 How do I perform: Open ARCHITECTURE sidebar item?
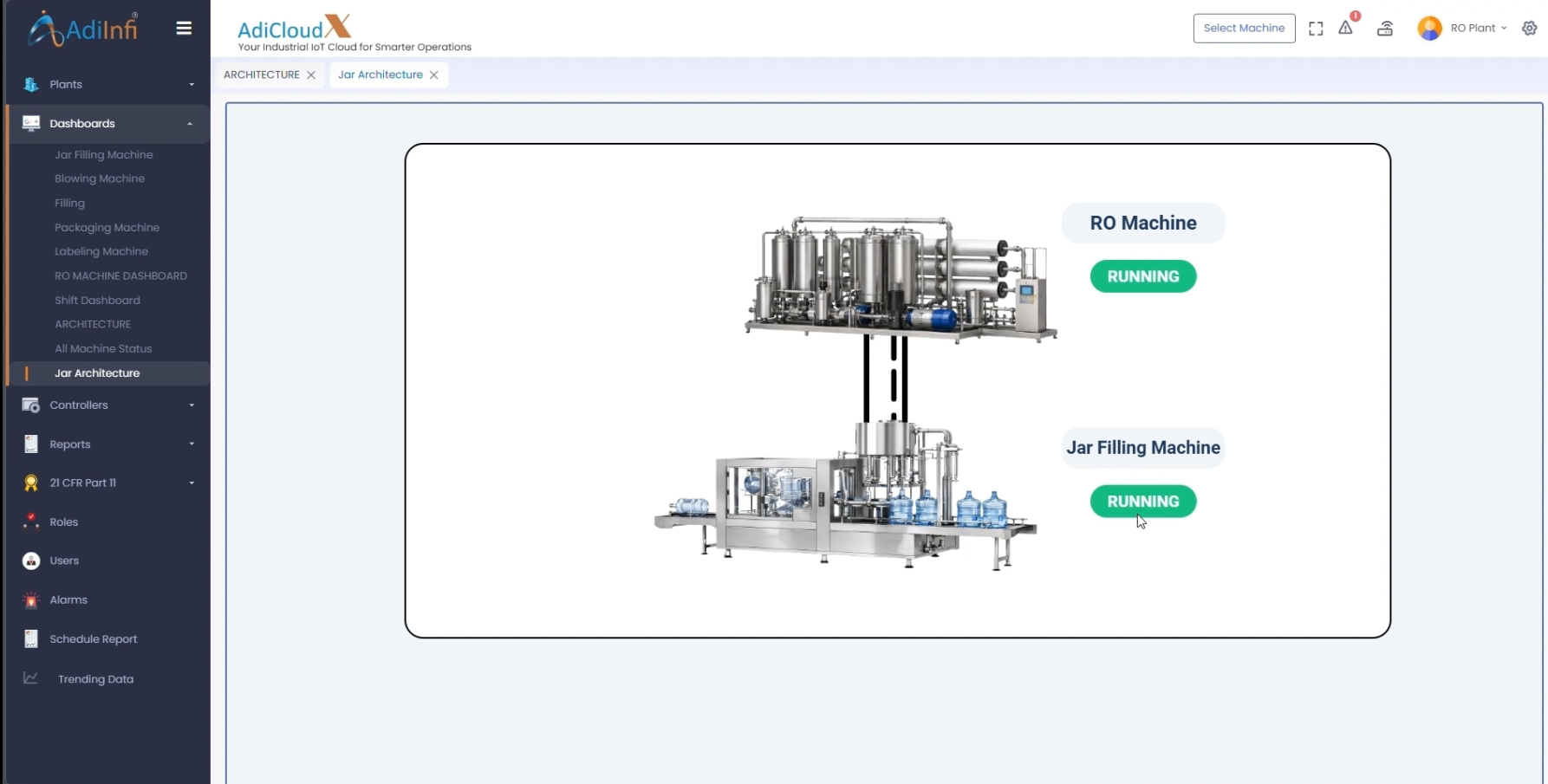(93, 324)
